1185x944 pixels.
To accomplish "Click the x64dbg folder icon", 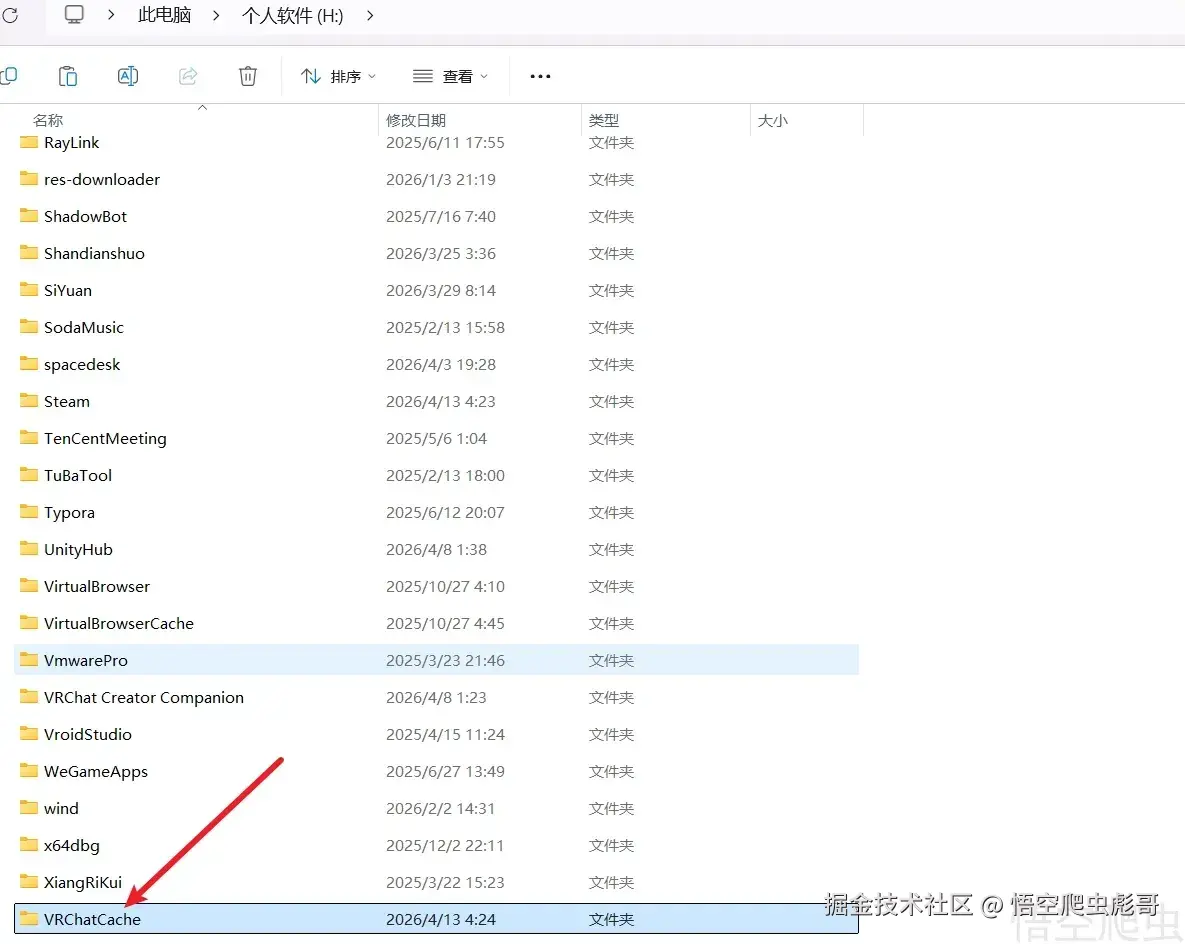I will 29,844.
